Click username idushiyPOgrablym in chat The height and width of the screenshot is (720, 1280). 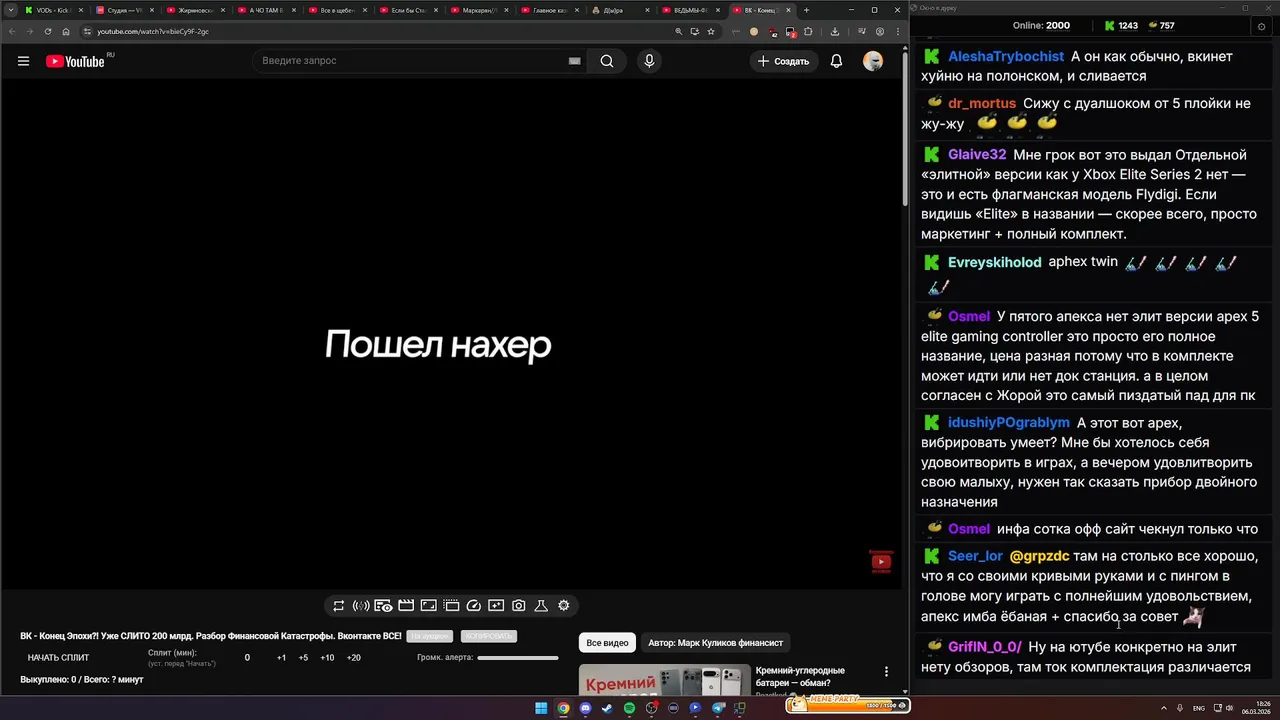pos(1009,423)
